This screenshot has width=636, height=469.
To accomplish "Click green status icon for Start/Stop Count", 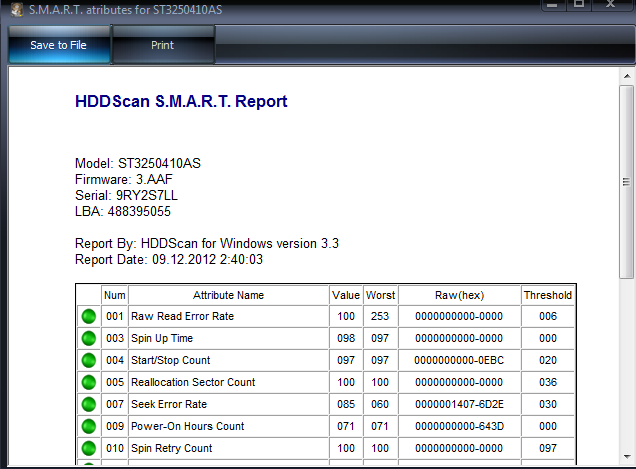I will (89, 360).
